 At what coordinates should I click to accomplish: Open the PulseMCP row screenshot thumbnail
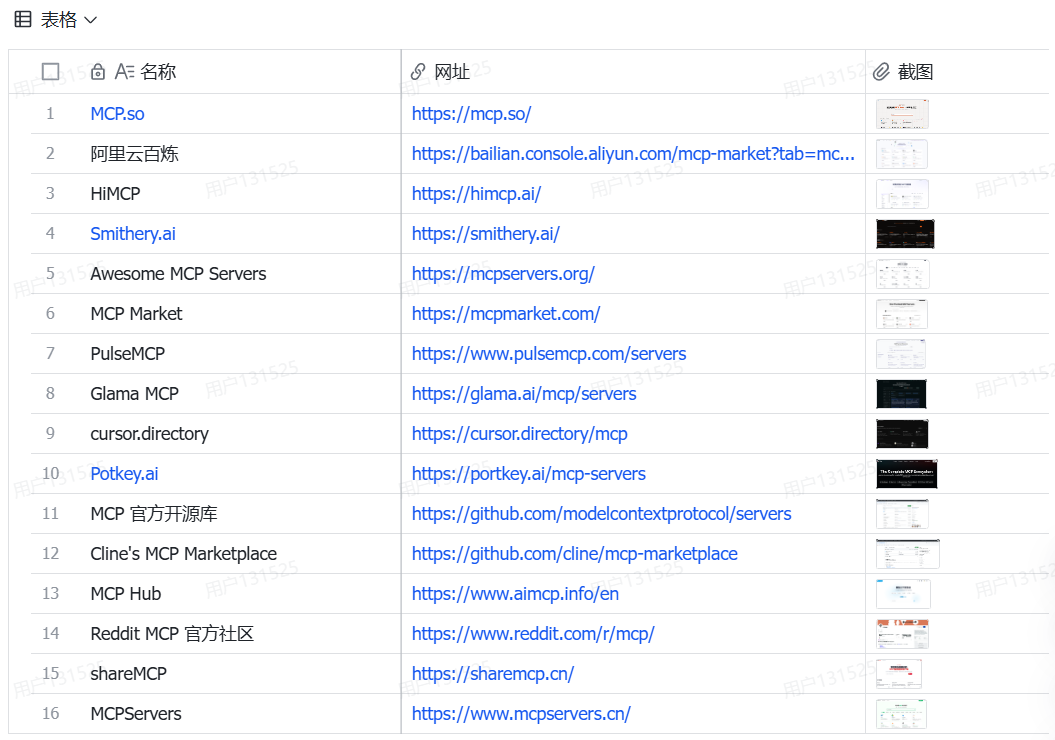(901, 354)
